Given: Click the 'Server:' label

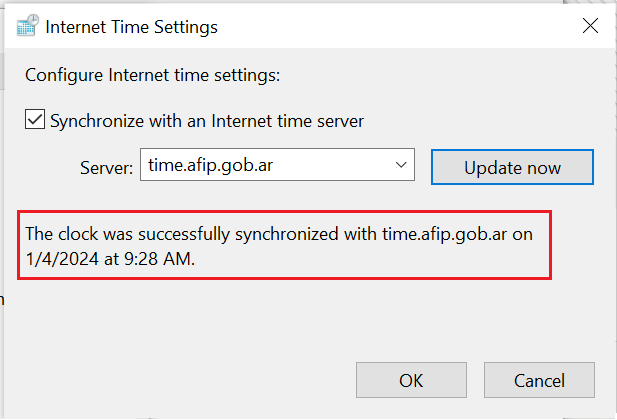Looking at the screenshot, I should (107, 168).
